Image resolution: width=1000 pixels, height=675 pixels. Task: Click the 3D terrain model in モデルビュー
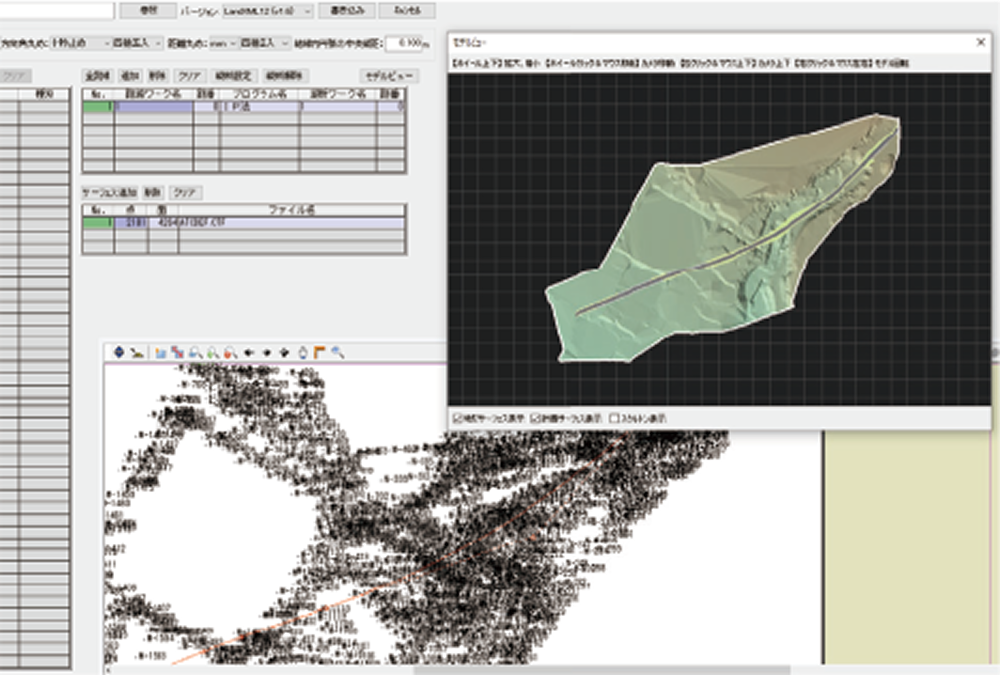click(721, 239)
